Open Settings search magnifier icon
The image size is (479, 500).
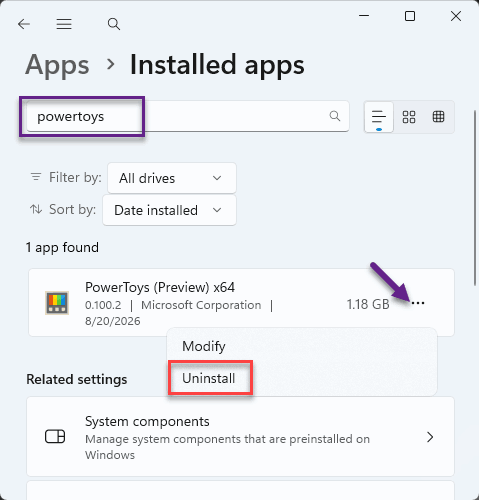click(x=114, y=24)
